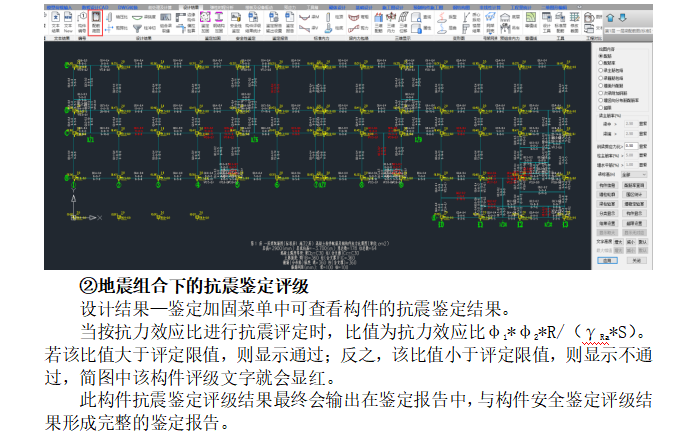The image size is (690, 446).
Task: Collapse the ribbon with the chevron
Action: (x=580, y=7)
